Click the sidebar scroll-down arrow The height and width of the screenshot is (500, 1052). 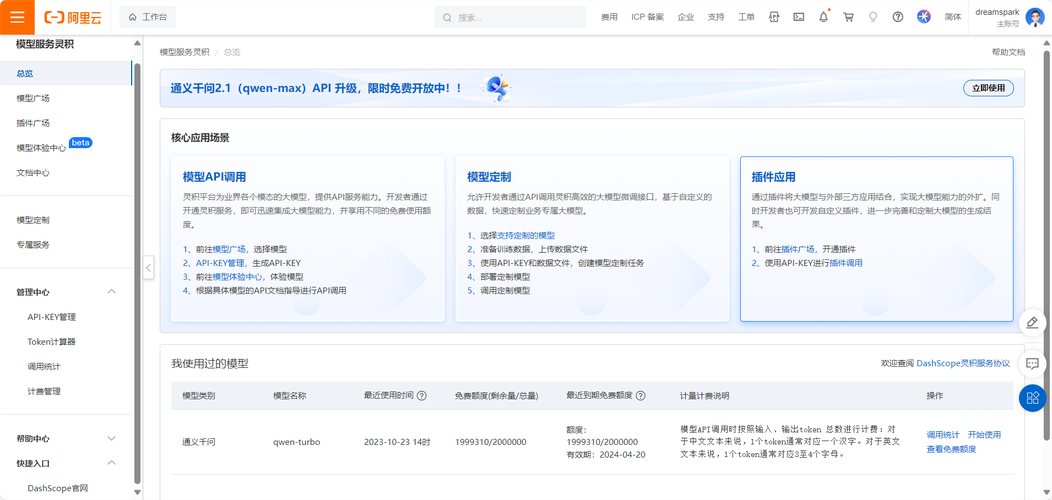(138, 492)
